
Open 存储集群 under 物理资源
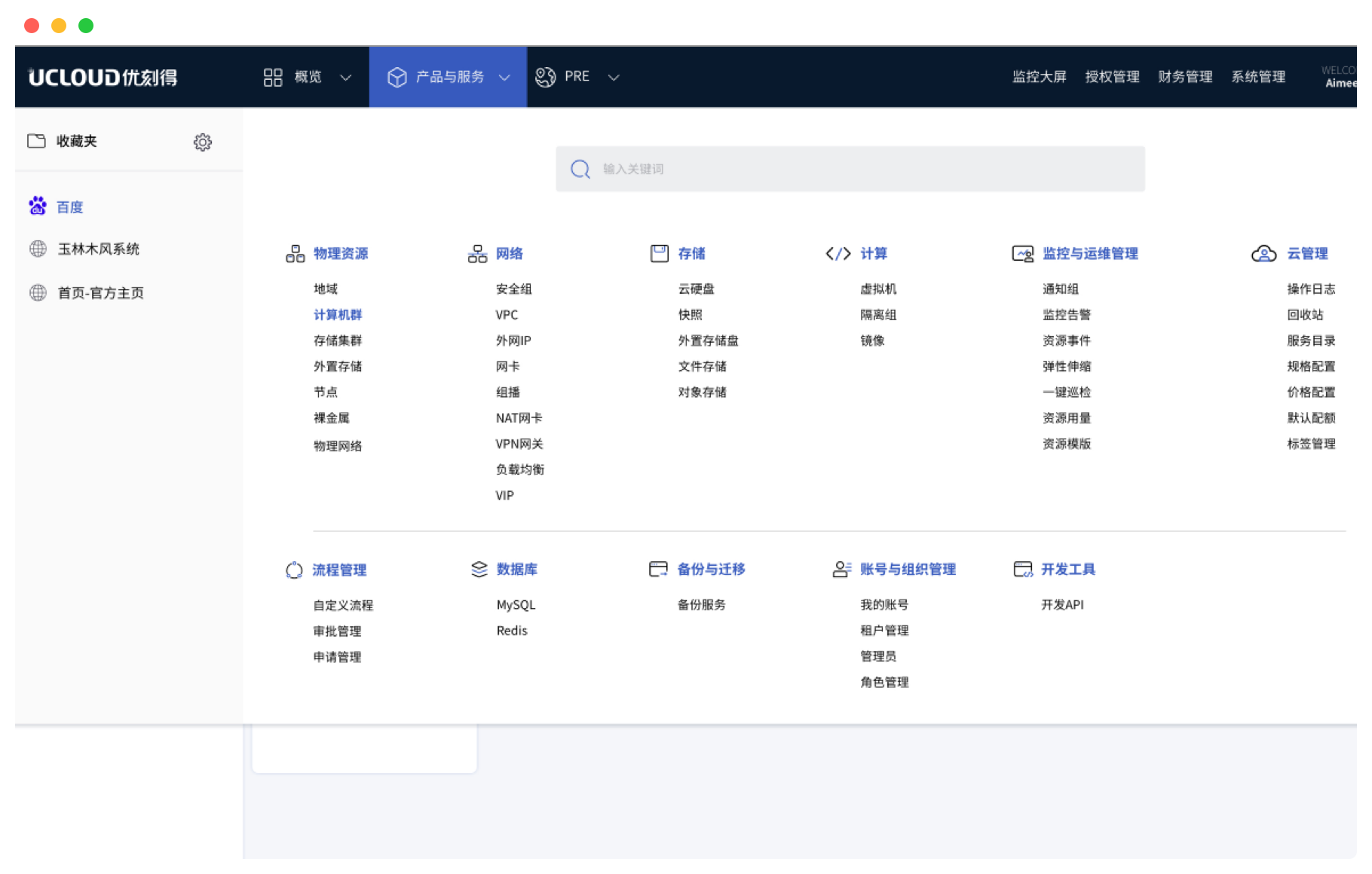point(338,341)
